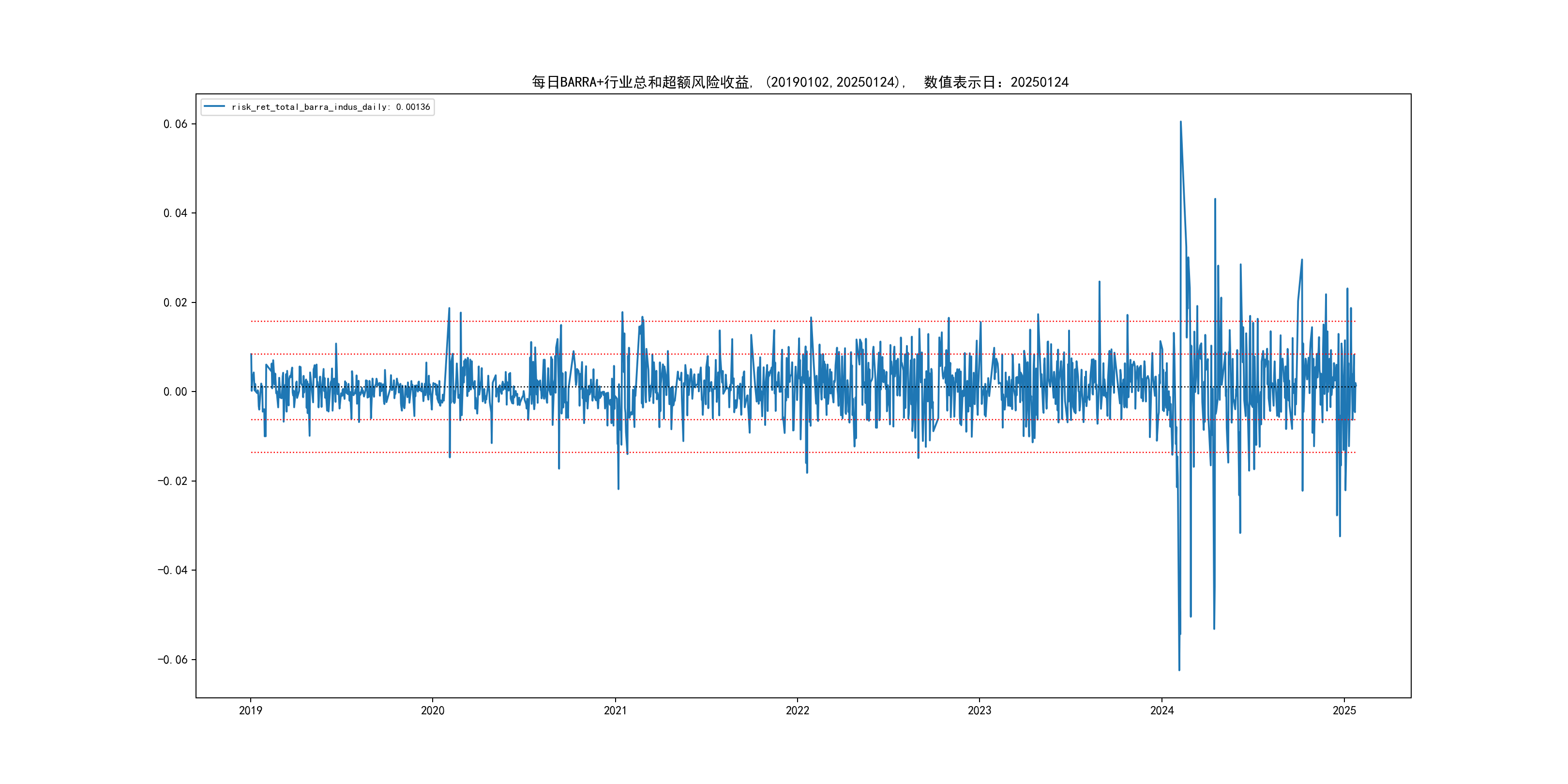Click the risk_ret_total_barra_indus_daily legend entry
Viewport: 1568px width, 784px height.
[x=331, y=107]
